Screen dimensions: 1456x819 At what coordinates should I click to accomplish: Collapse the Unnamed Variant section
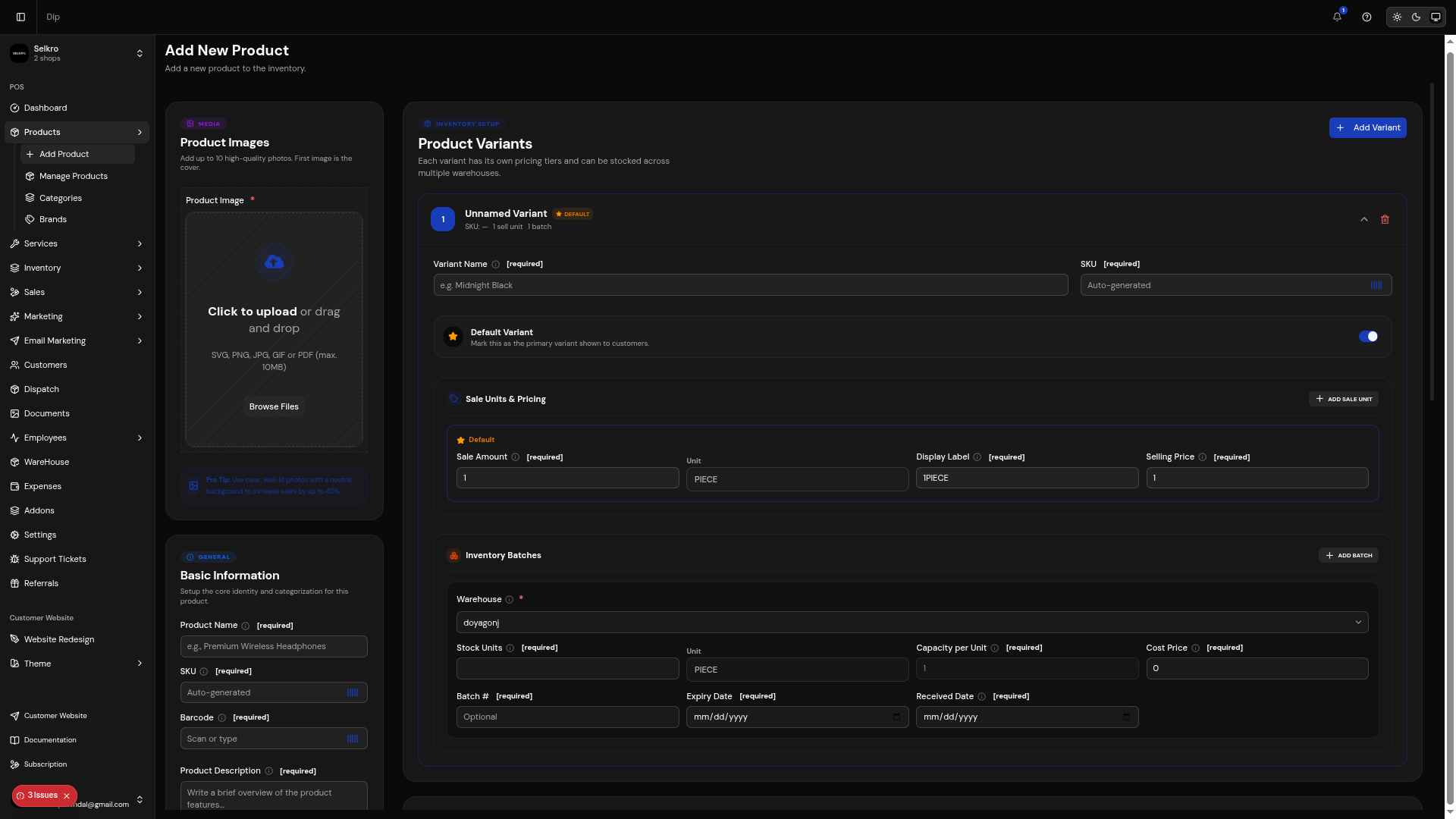tap(1364, 219)
